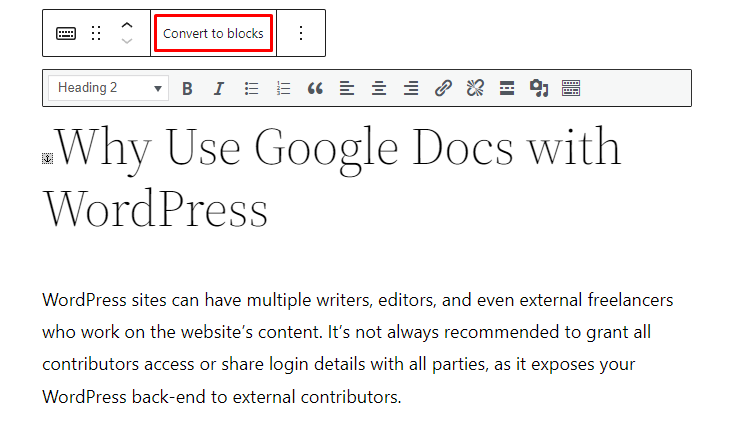
Task: Align text right
Action: point(411,88)
